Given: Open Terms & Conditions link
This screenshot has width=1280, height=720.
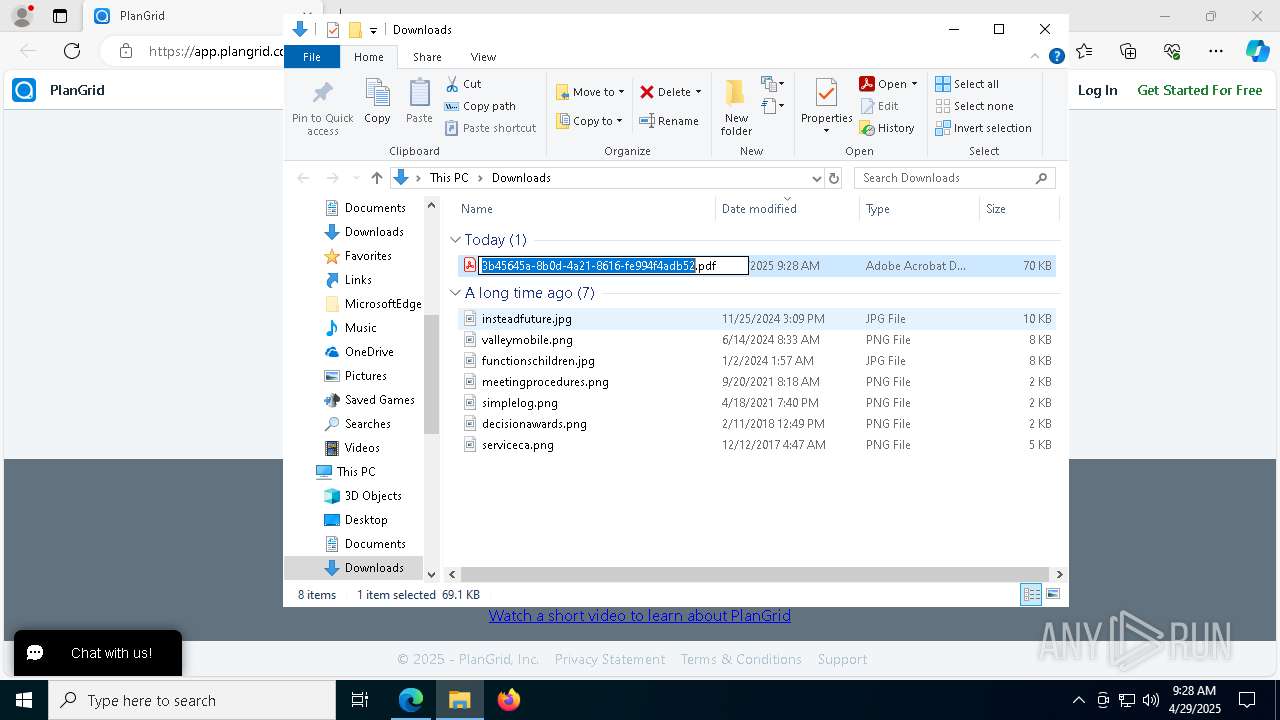Looking at the screenshot, I should [741, 659].
